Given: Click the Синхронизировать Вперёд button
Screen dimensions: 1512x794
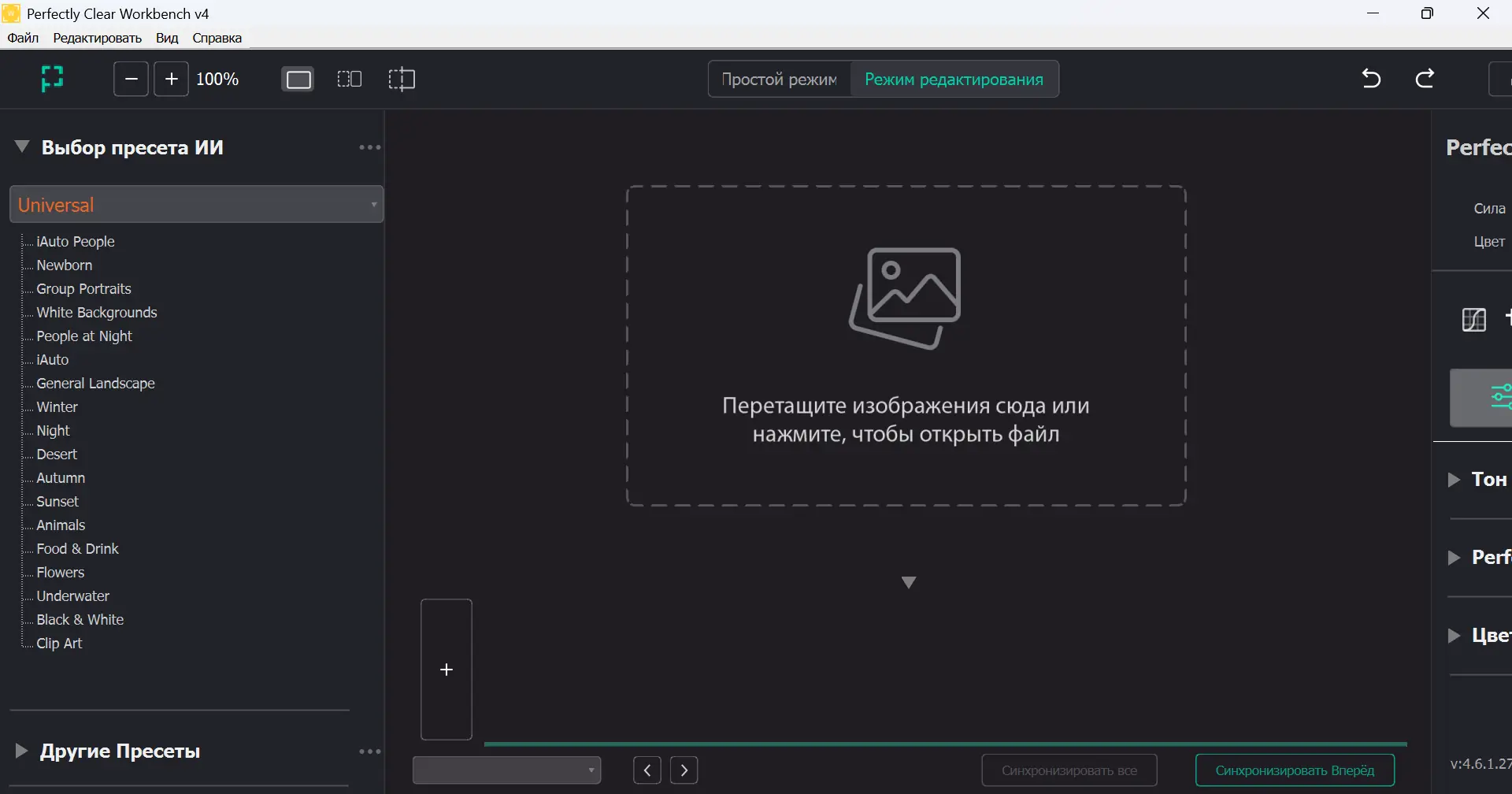Looking at the screenshot, I should click(1295, 770).
